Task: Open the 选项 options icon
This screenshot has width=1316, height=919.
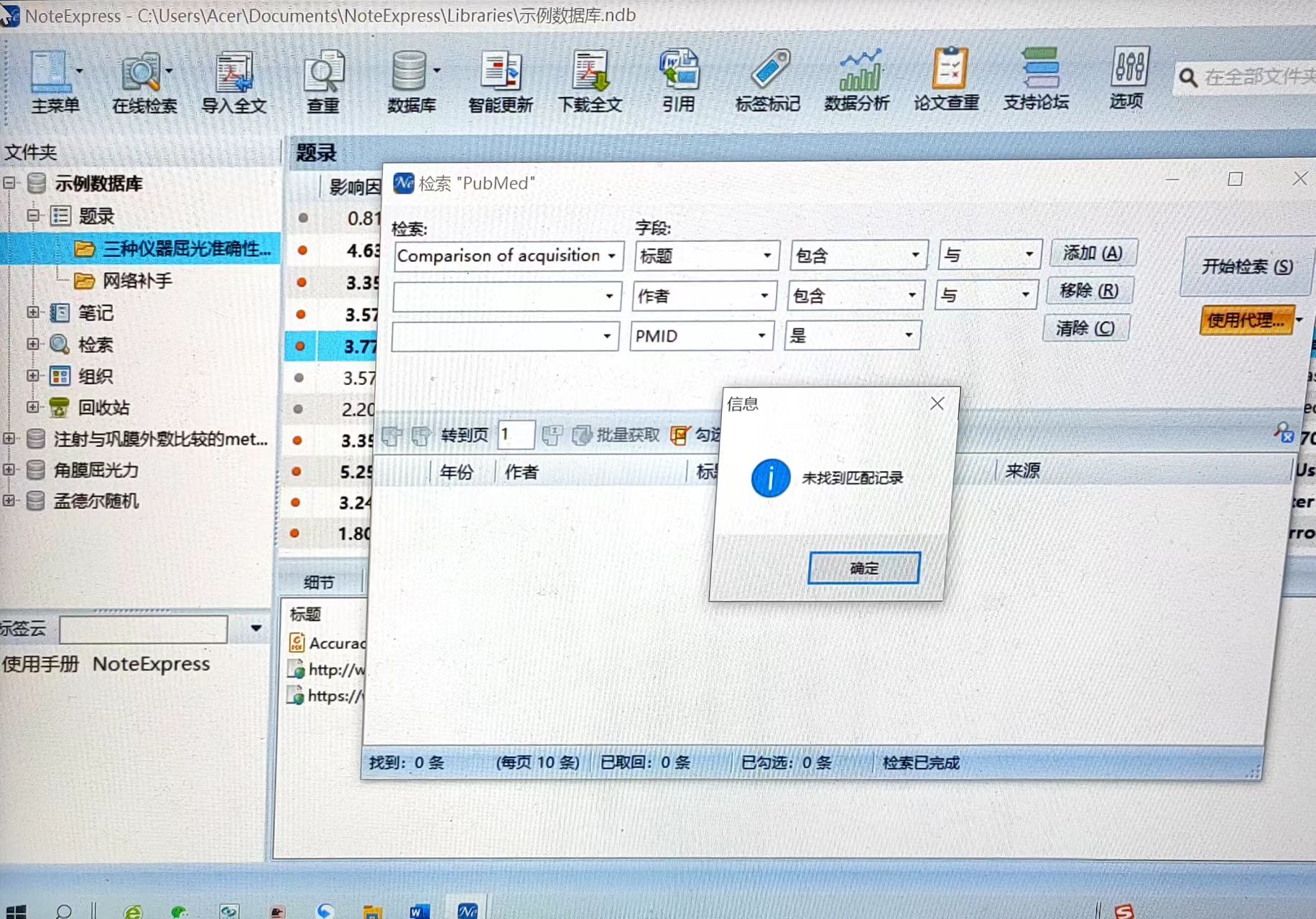Action: 1129,67
